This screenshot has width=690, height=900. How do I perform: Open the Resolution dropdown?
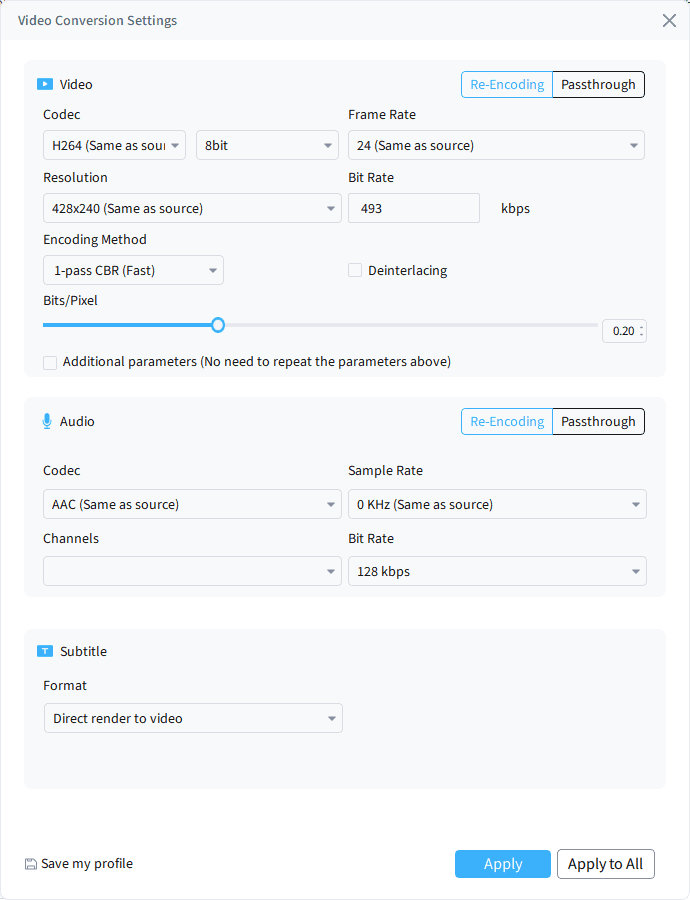(x=192, y=208)
